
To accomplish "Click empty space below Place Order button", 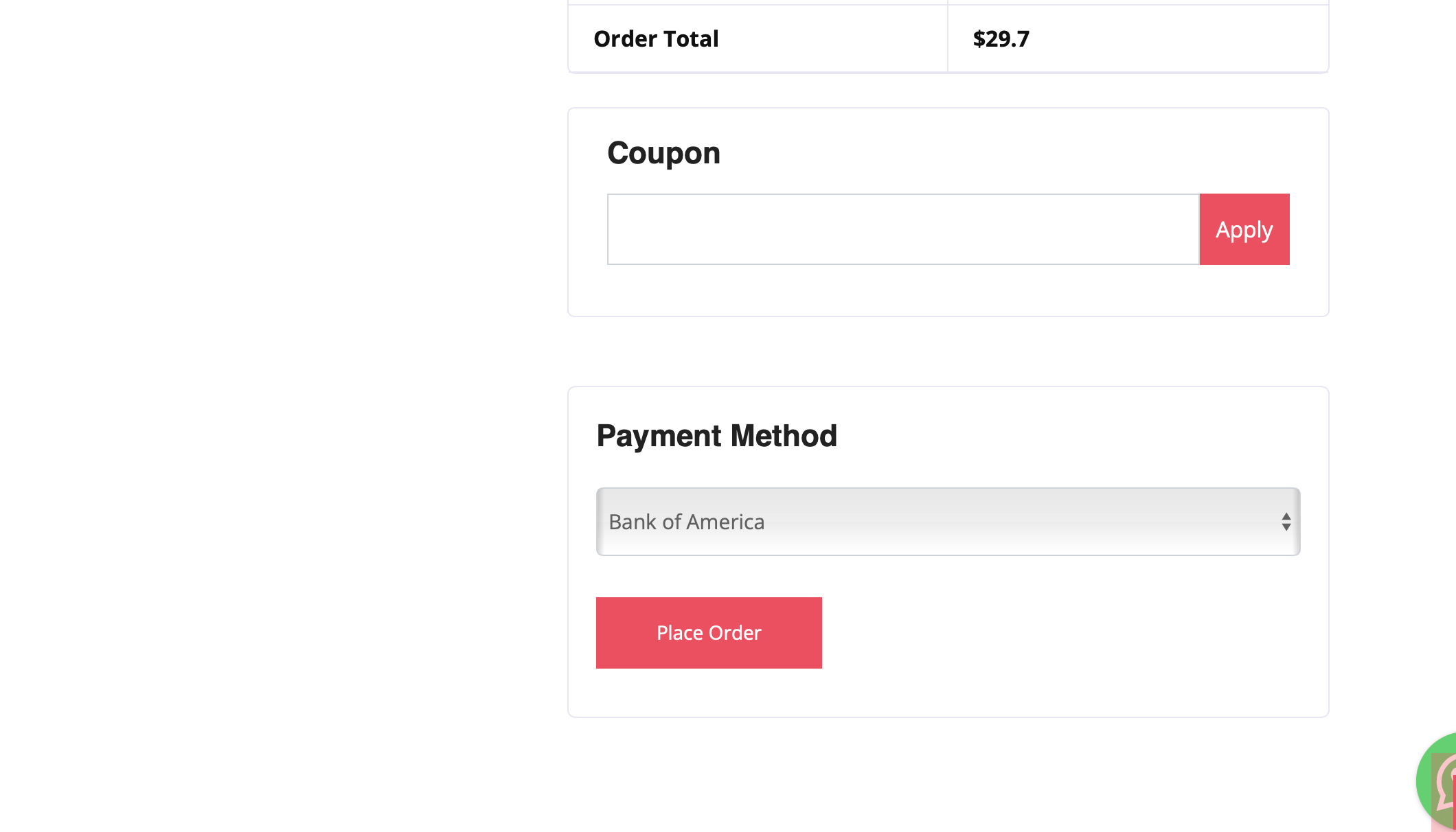I will pyautogui.click(x=709, y=692).
